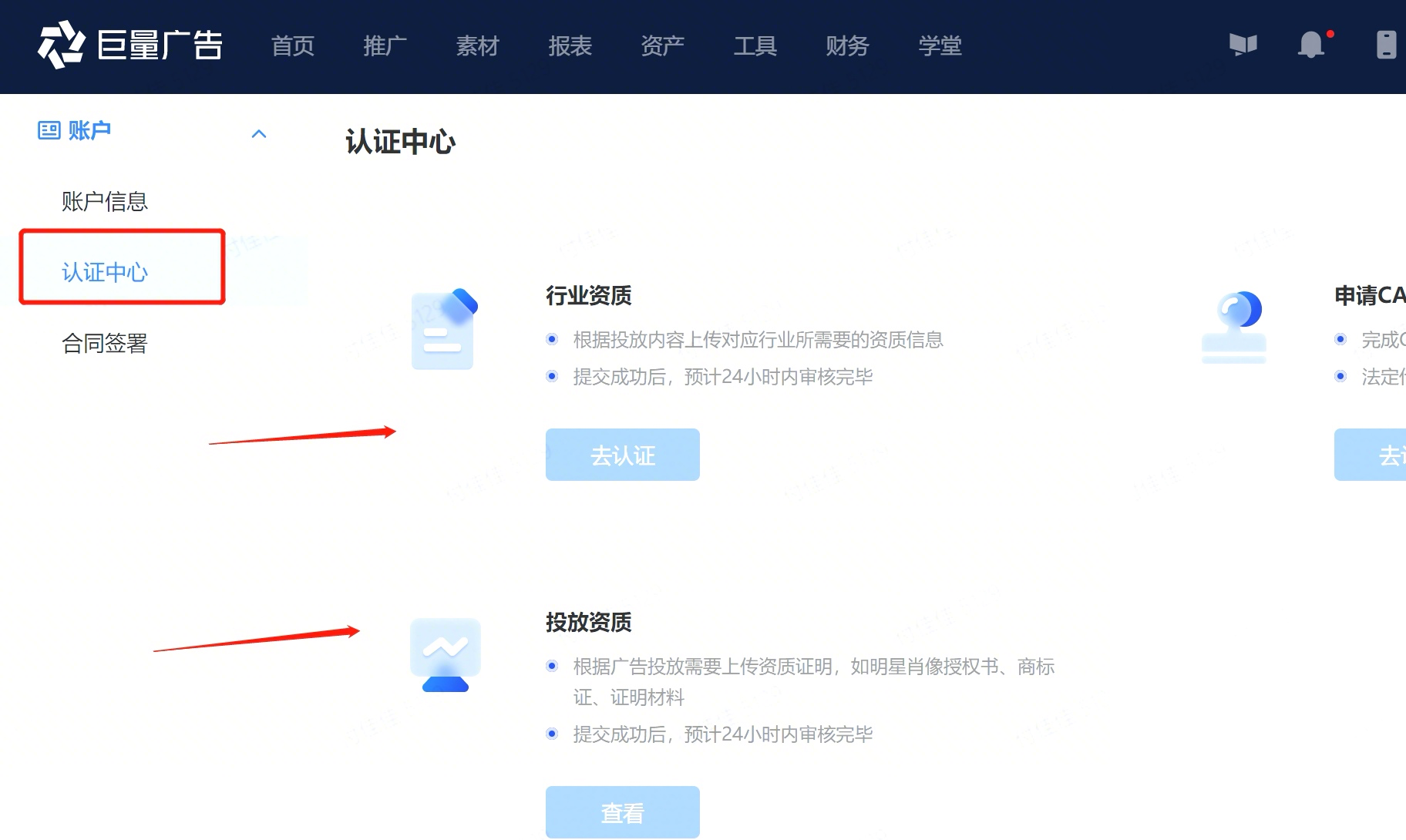Click the 申请CA stamp icon

point(1233,328)
